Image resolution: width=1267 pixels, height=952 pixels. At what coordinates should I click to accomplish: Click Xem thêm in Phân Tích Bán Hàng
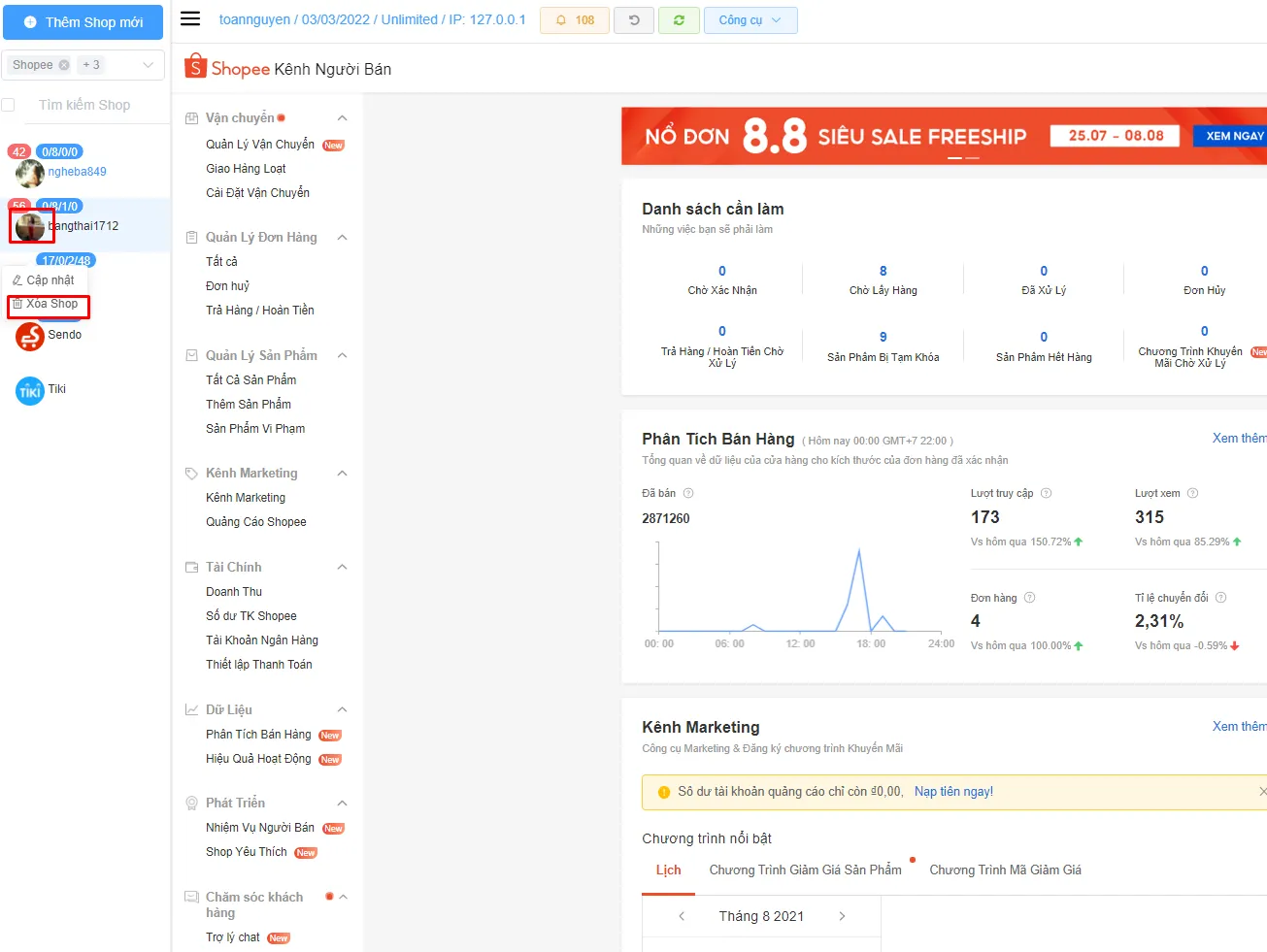click(x=1239, y=439)
